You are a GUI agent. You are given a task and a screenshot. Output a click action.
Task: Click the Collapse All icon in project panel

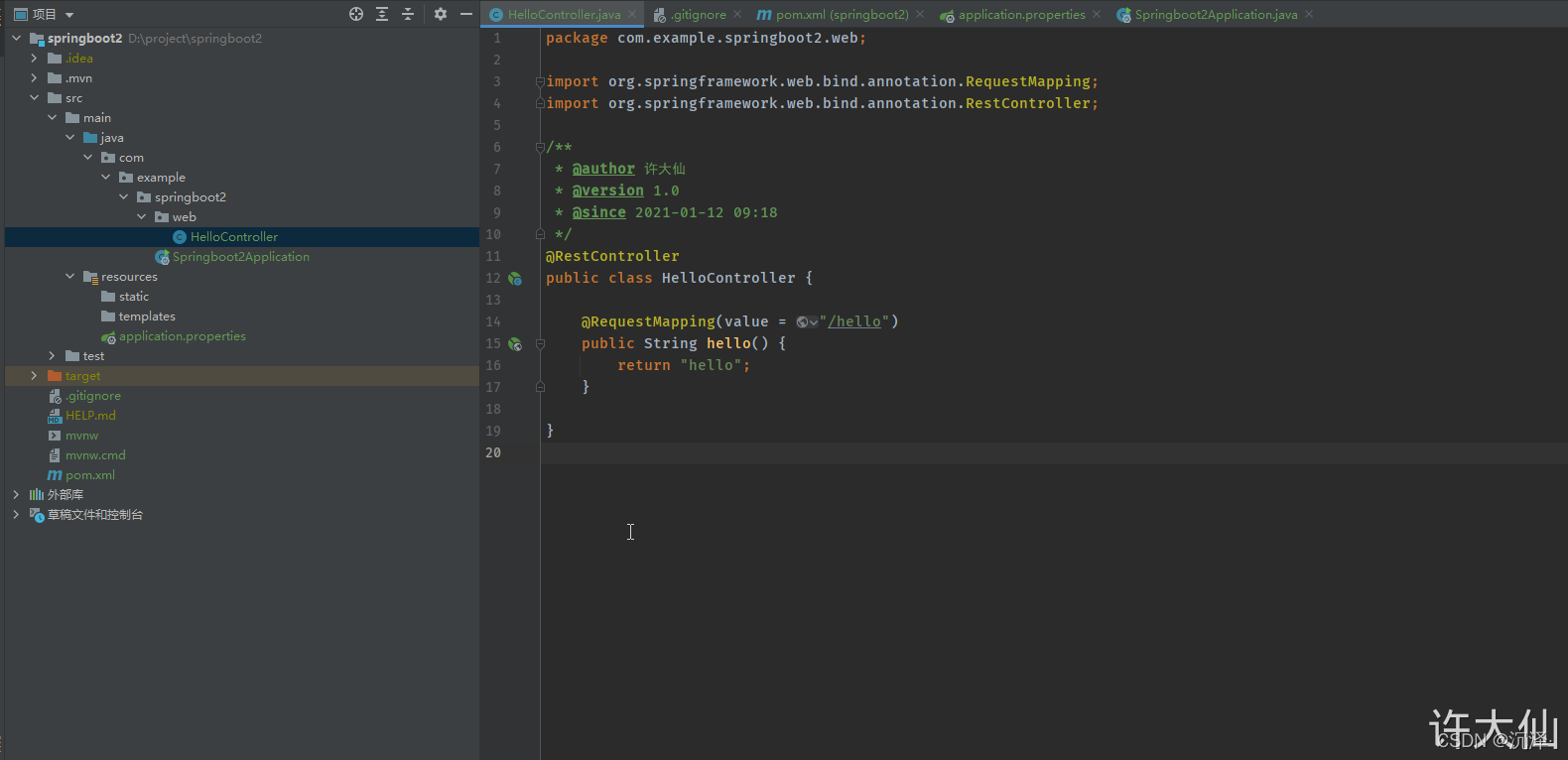(x=408, y=14)
